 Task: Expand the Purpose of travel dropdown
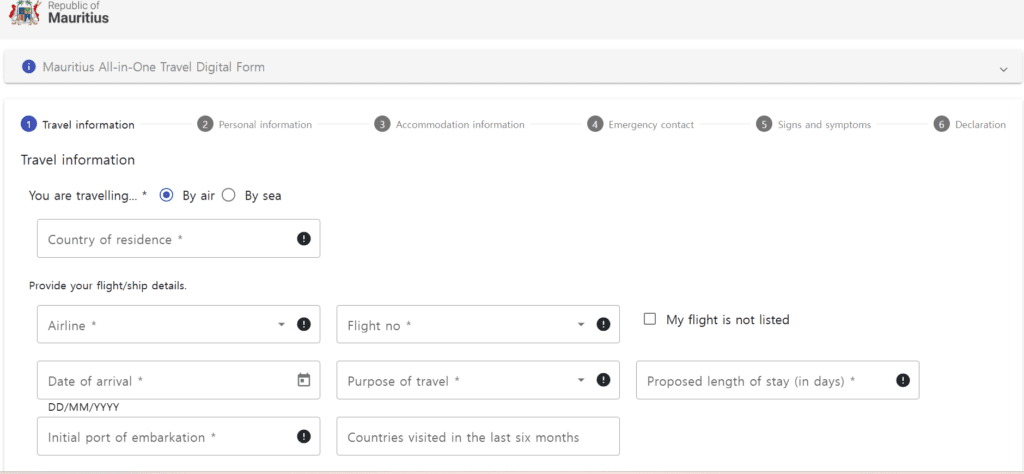[581, 380]
